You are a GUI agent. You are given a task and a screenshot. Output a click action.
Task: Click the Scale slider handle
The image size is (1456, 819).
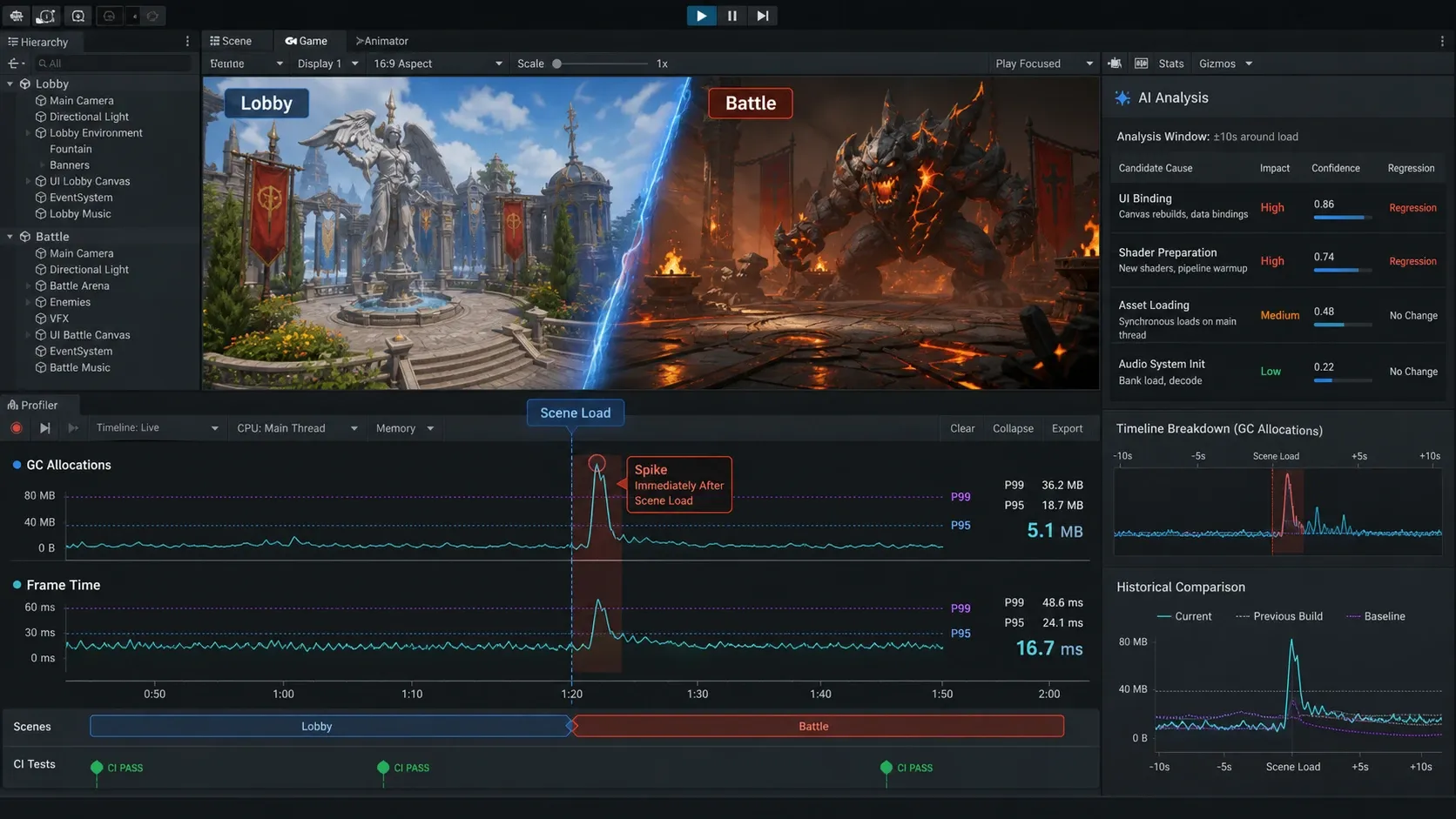coord(556,64)
